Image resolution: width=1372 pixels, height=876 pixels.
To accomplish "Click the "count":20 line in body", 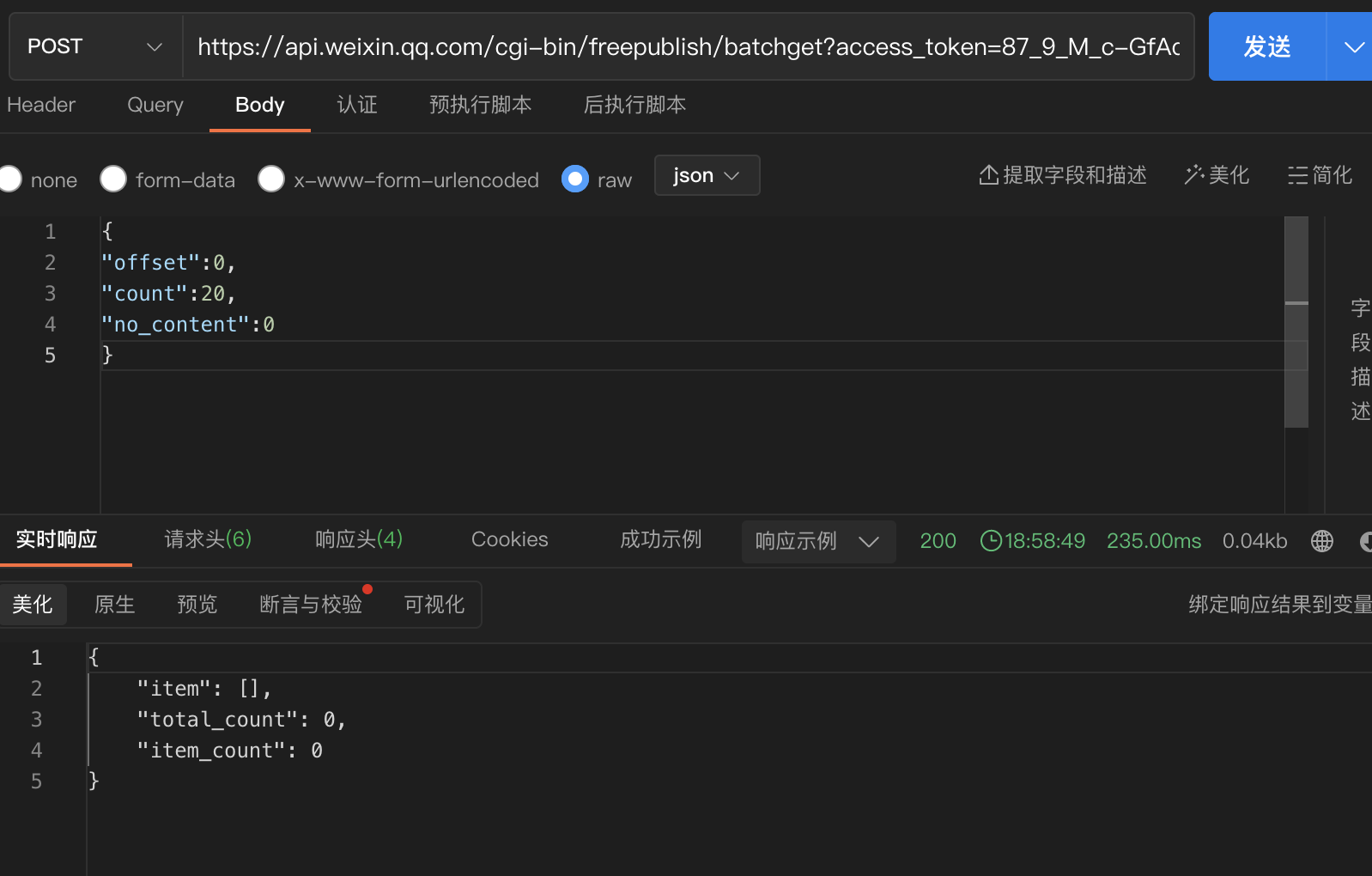I will pyautogui.click(x=168, y=294).
